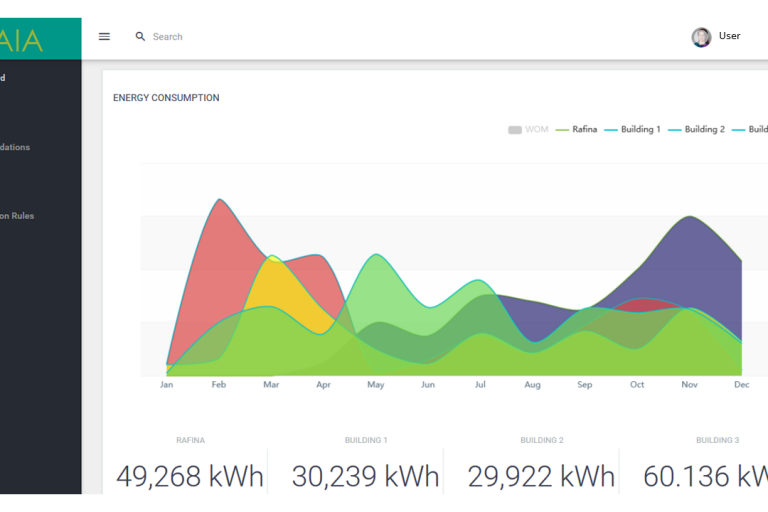The width and height of the screenshot is (768, 512).
Task: Click the Building 2 29,922 kWh value
Action: (x=541, y=476)
